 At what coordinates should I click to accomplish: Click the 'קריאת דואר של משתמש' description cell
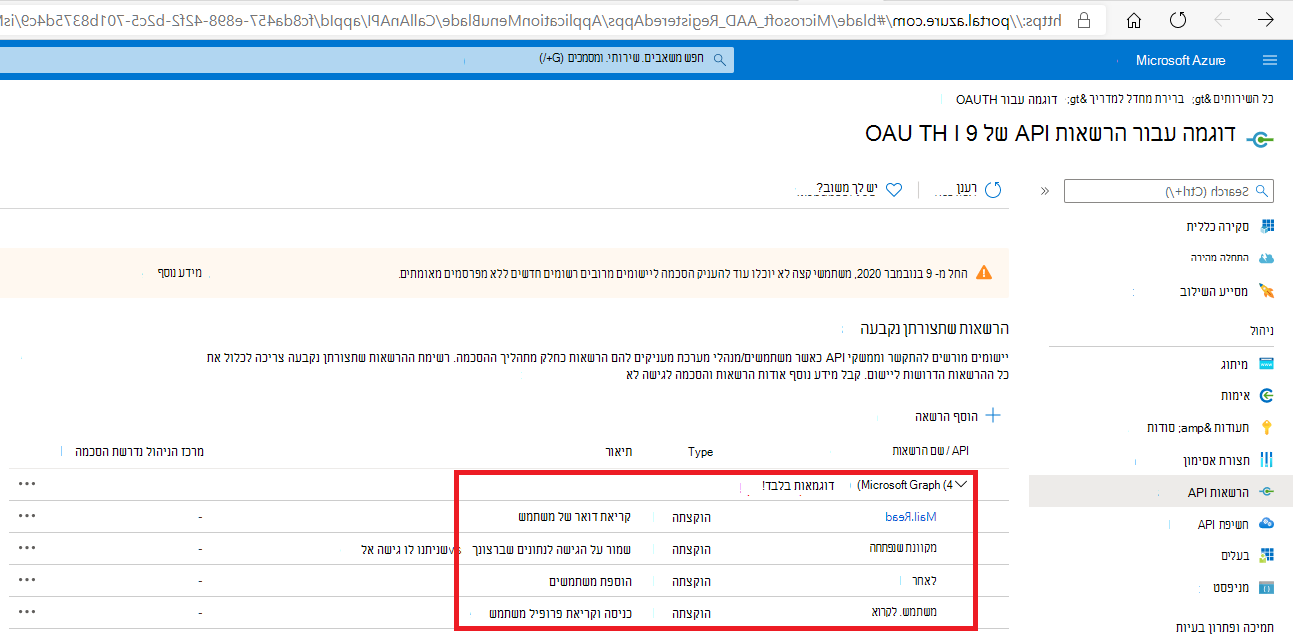point(575,517)
